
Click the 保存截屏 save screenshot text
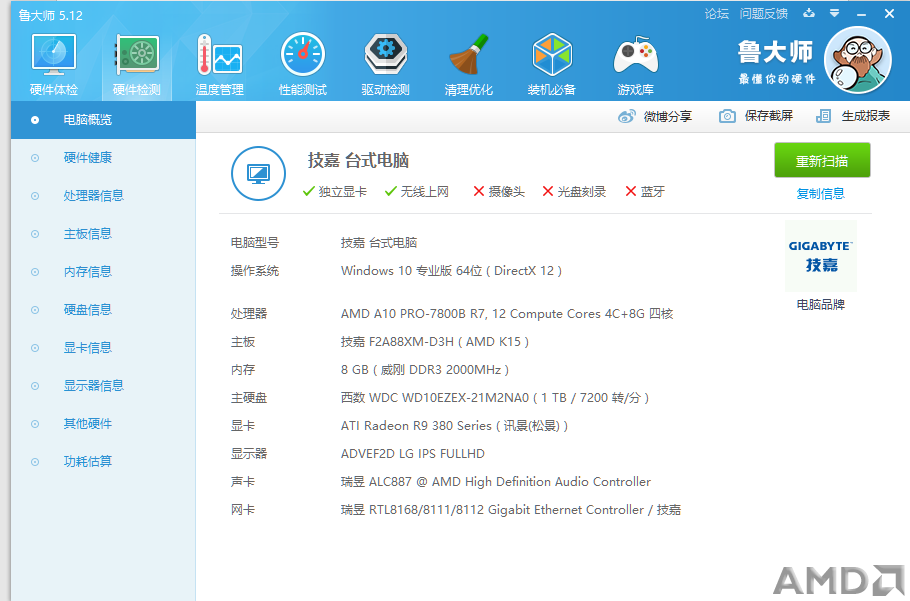pyautogui.click(x=768, y=116)
